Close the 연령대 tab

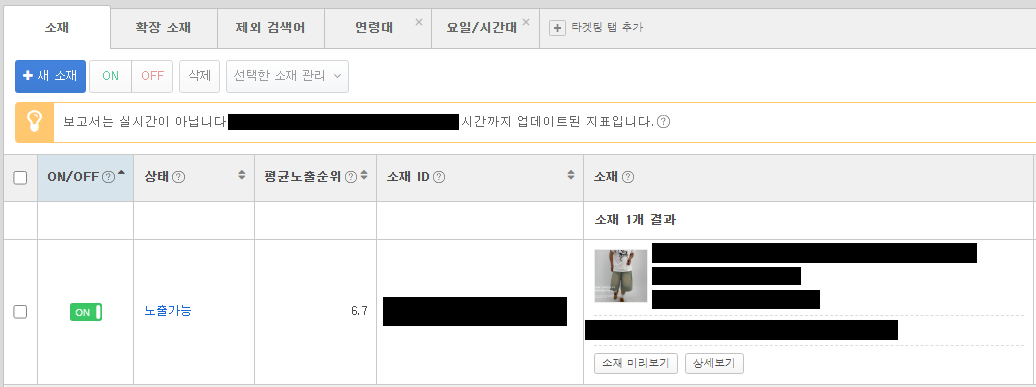pos(418,22)
